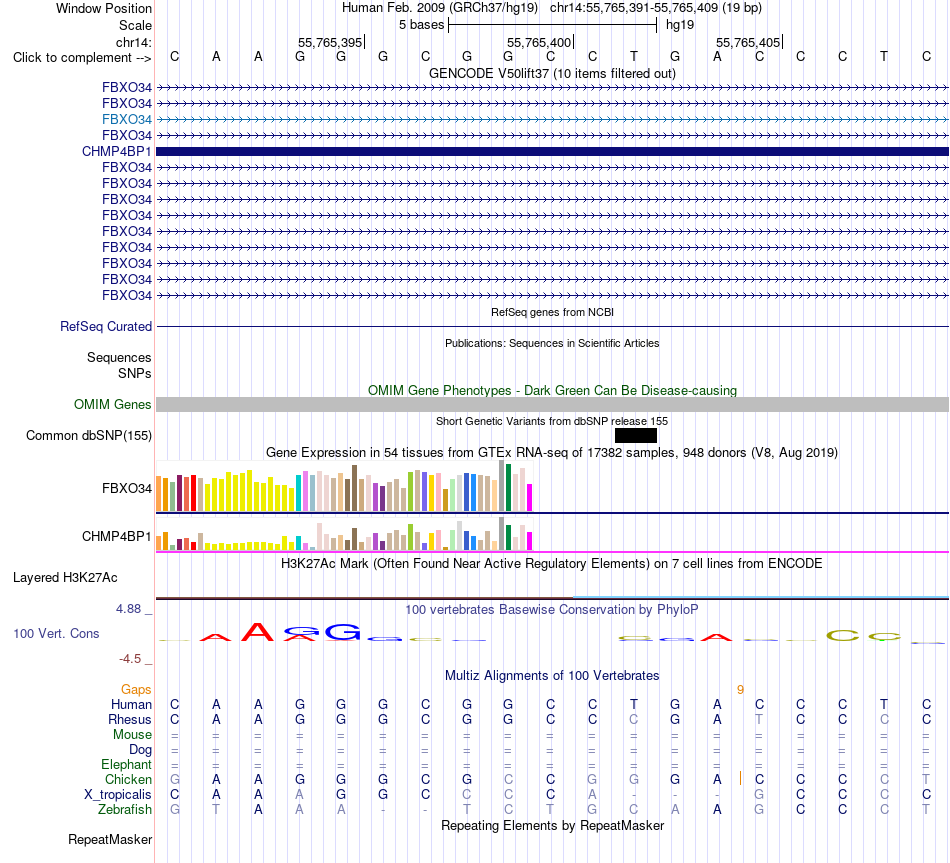Click the orange gap count 9

pyautogui.click(x=740, y=690)
